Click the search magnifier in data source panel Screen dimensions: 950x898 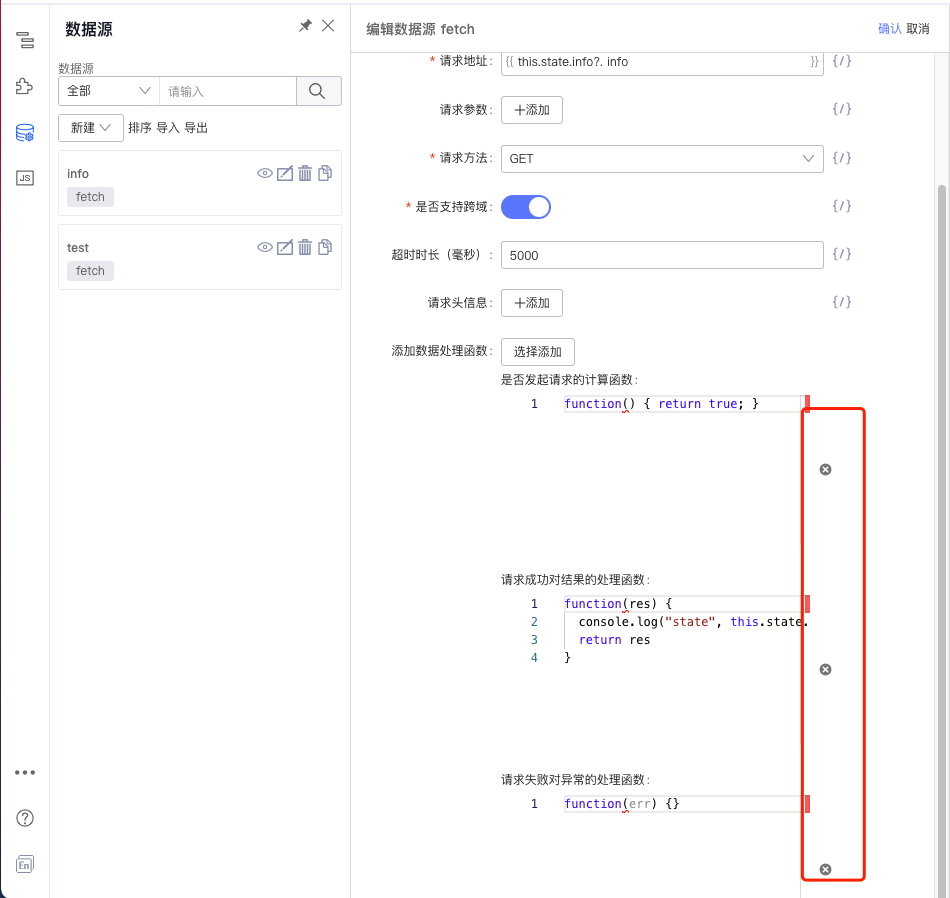[318, 90]
